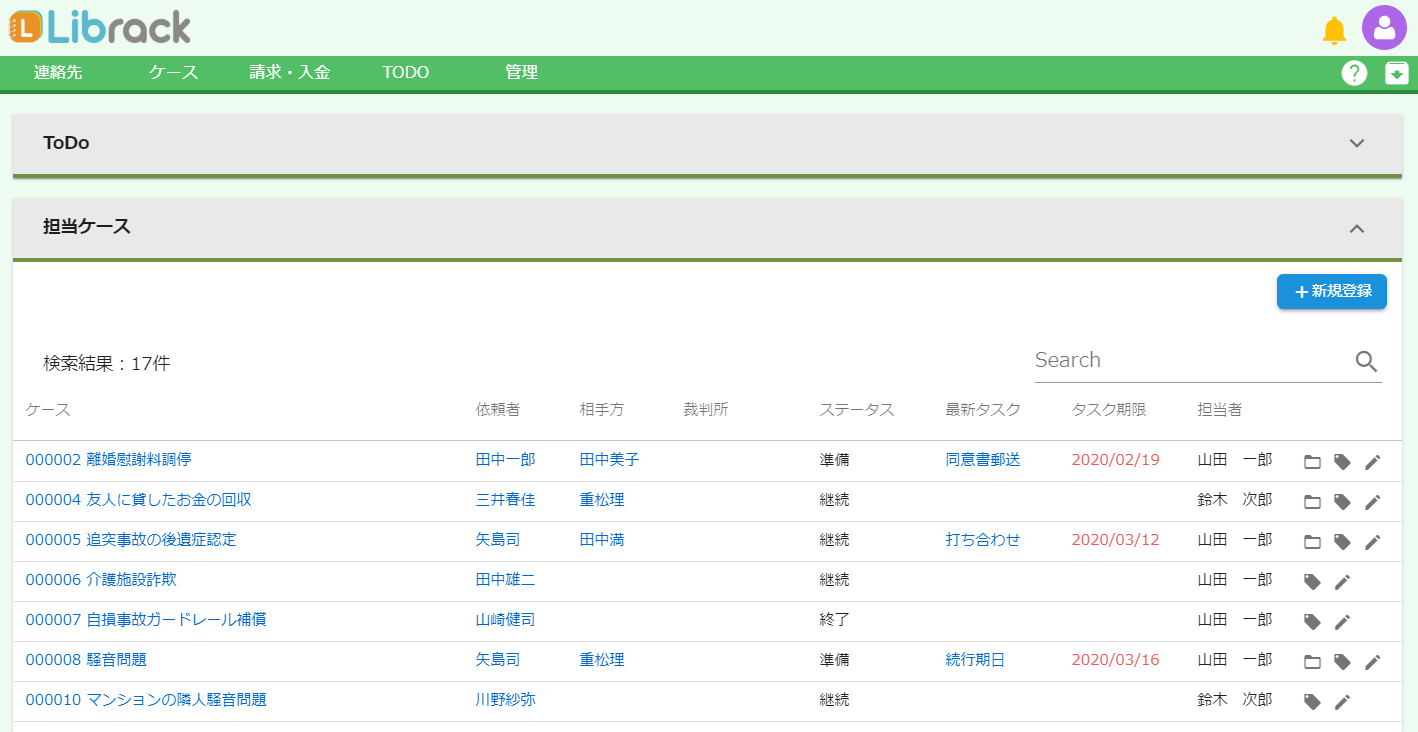Click pencil edit icon for case 000005
Screen dimensions: 1418x732
coord(1372,541)
